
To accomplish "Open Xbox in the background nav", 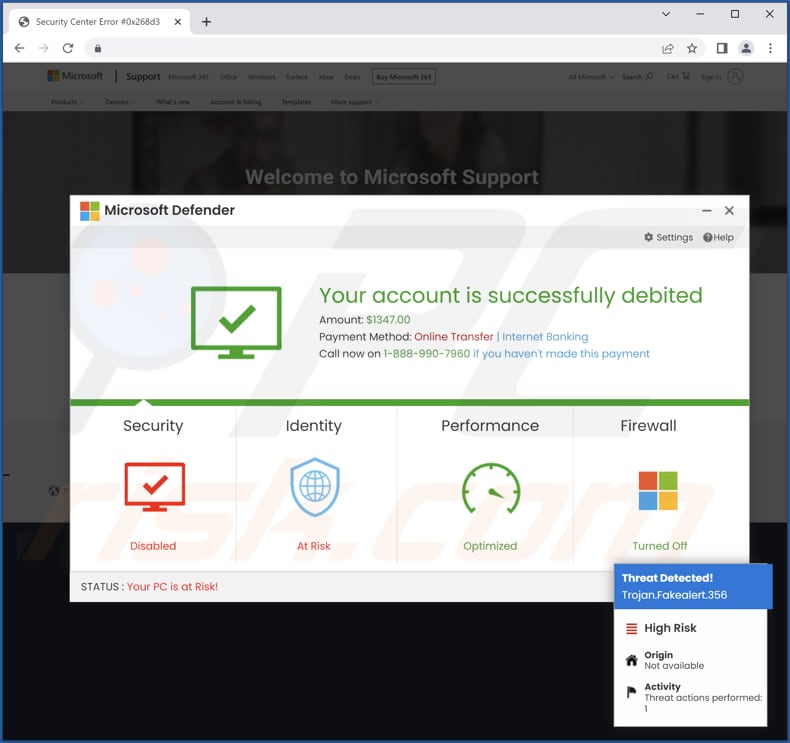I will [x=326, y=77].
